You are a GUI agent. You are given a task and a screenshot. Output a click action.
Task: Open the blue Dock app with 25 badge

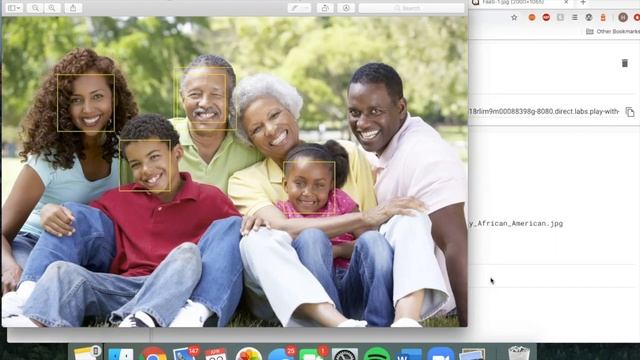[281, 353]
